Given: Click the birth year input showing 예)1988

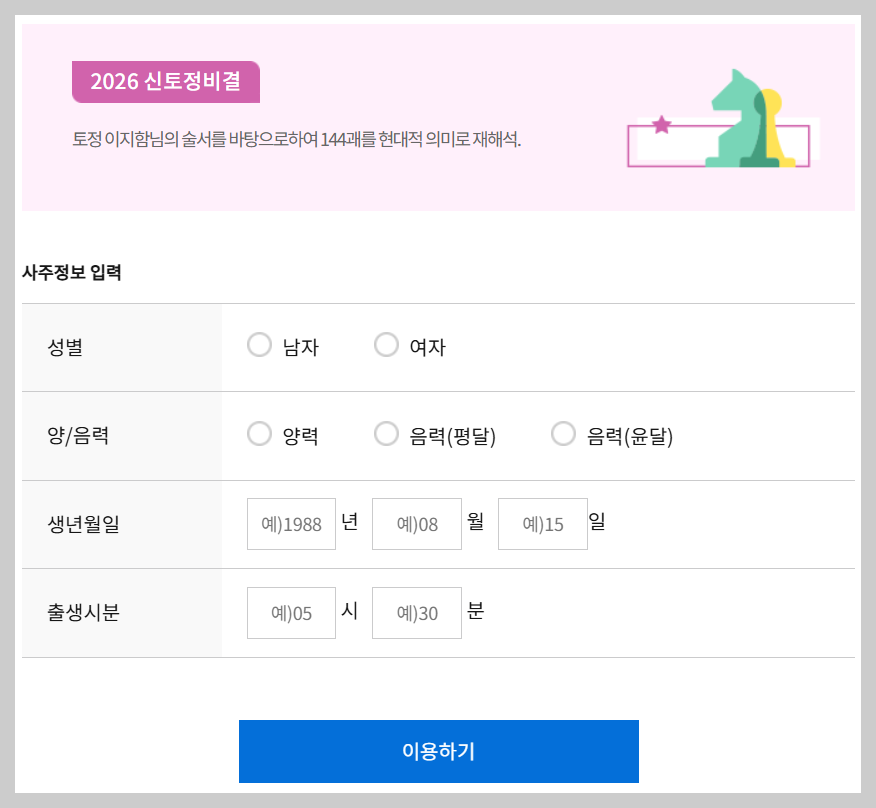Looking at the screenshot, I should pos(291,523).
